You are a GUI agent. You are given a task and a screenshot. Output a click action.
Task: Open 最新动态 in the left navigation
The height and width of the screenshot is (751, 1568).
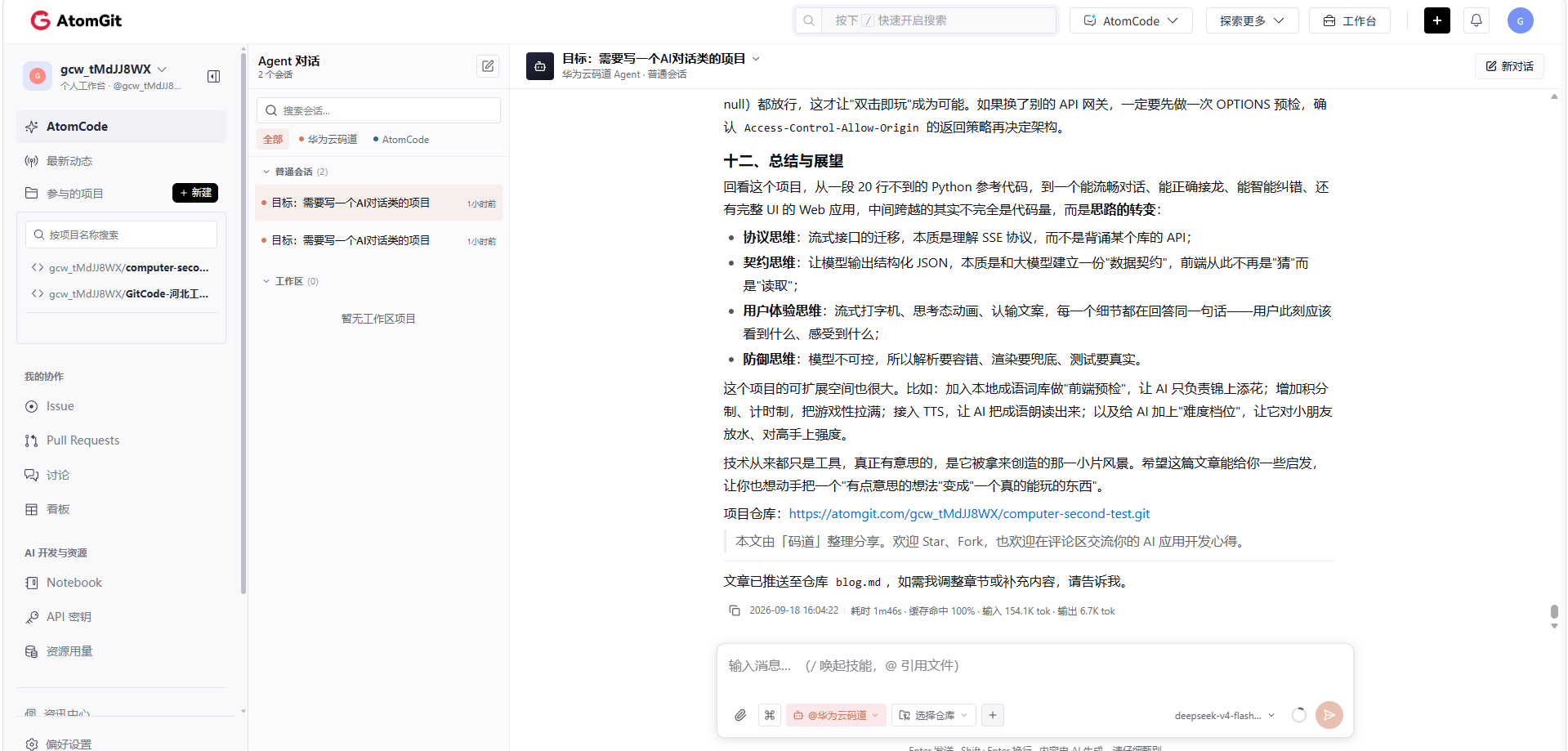pos(58,161)
